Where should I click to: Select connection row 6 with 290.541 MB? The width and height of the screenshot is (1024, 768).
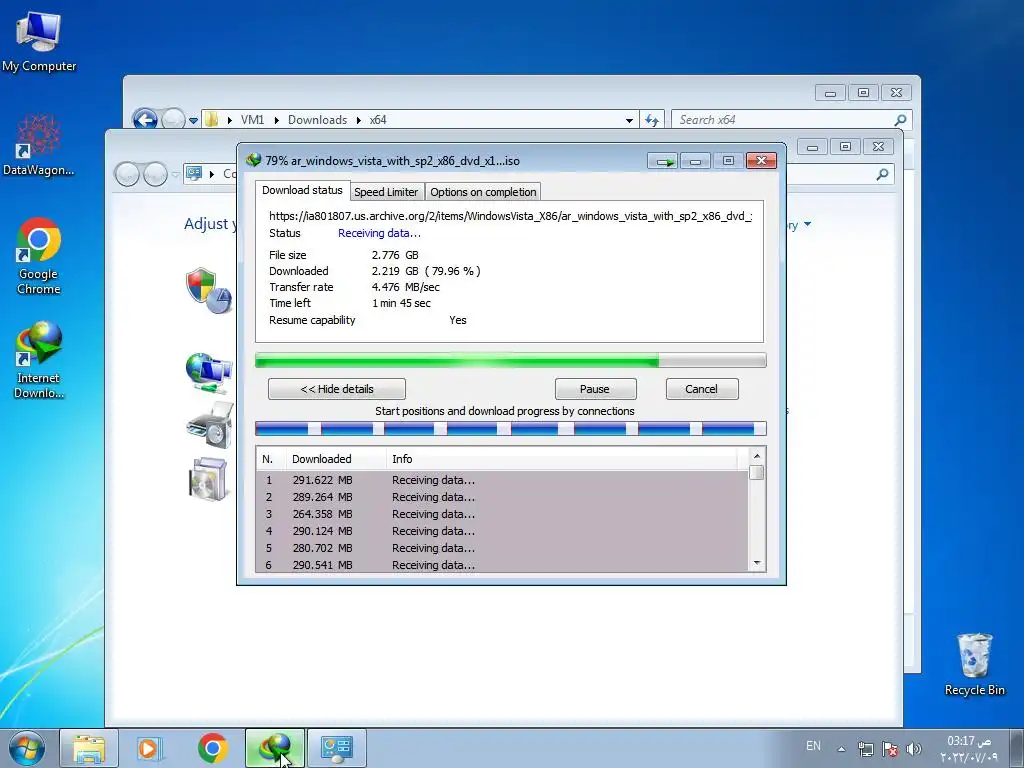click(x=502, y=565)
